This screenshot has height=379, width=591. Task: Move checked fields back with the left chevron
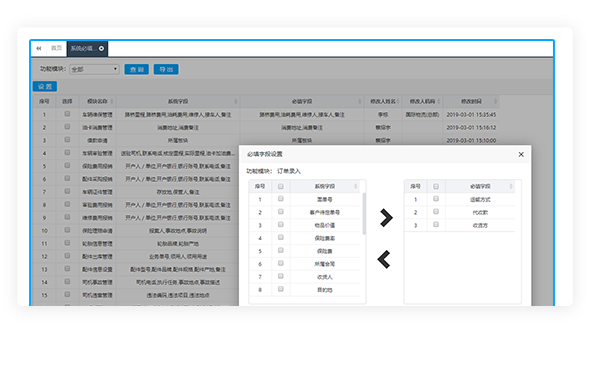[384, 260]
